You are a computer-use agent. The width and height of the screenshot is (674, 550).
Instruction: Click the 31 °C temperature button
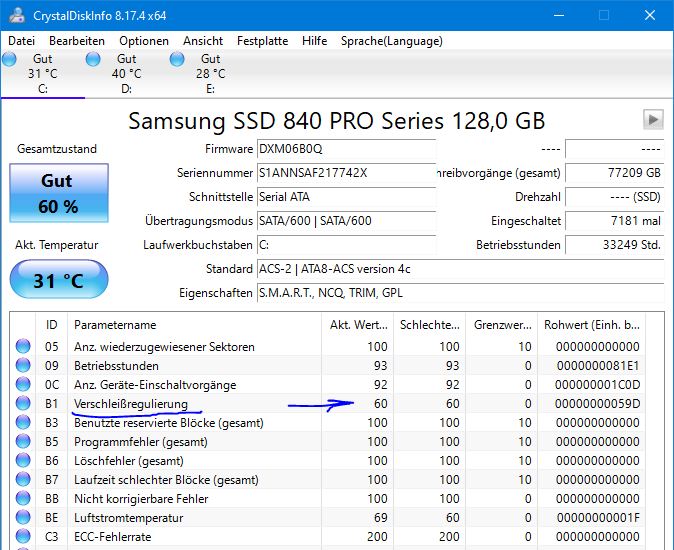click(59, 279)
